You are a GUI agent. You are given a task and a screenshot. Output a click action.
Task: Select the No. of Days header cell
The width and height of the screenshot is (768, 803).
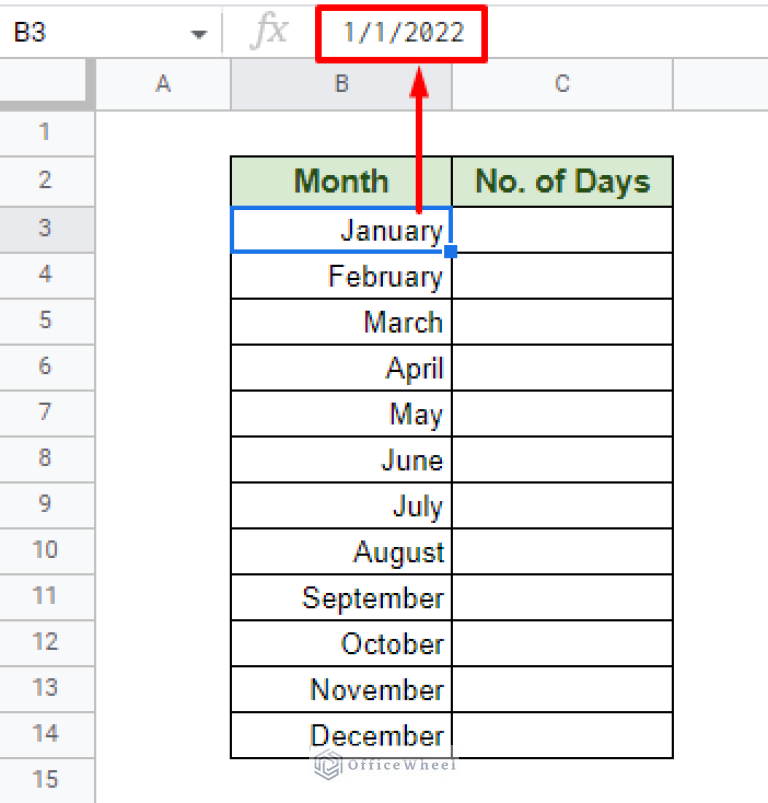click(562, 181)
